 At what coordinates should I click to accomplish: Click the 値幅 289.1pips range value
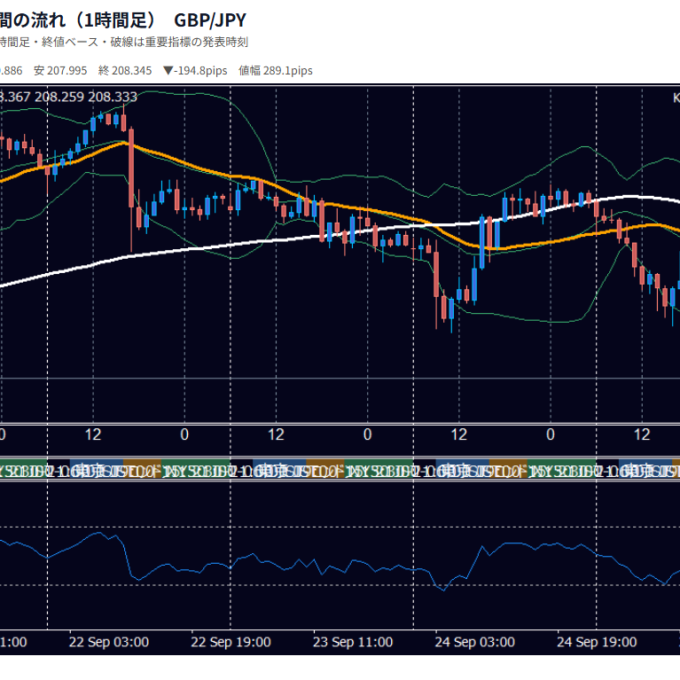(x=275, y=71)
